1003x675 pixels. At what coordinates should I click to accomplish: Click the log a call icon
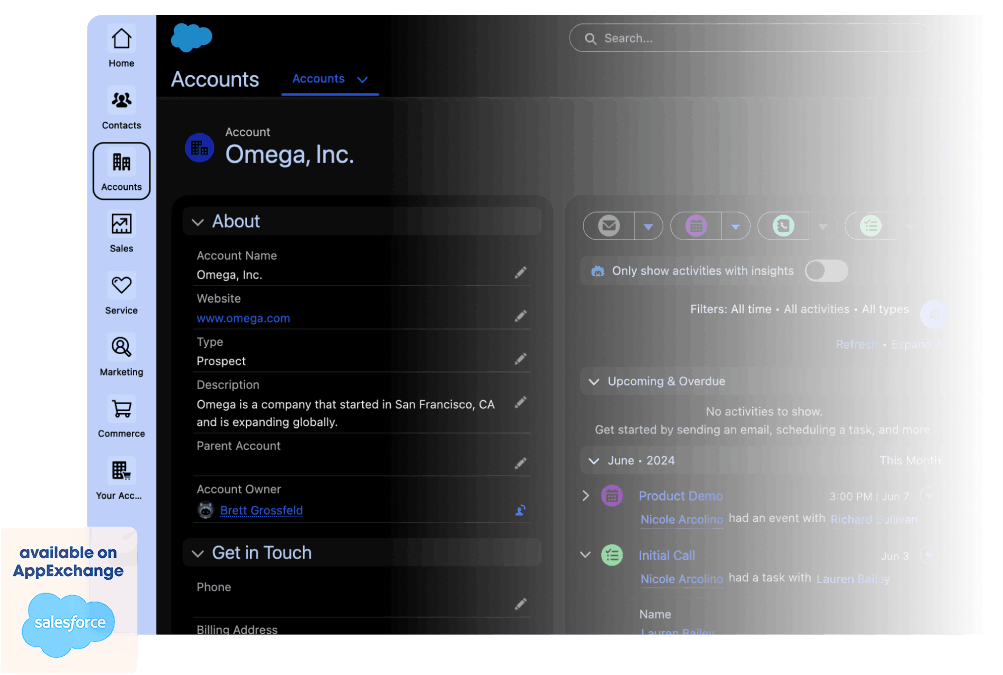(783, 227)
